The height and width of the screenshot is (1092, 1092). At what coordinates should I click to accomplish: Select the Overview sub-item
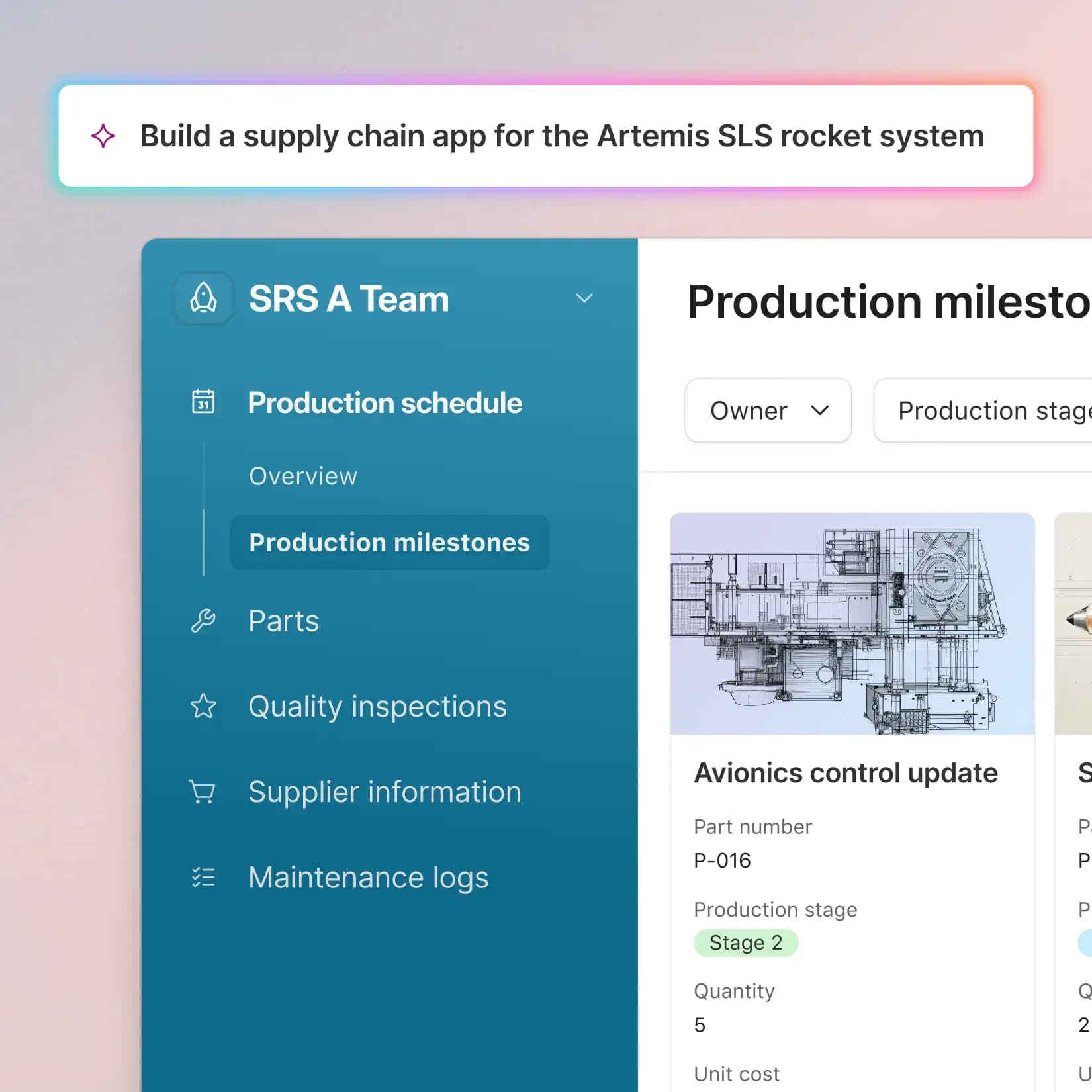coord(303,476)
